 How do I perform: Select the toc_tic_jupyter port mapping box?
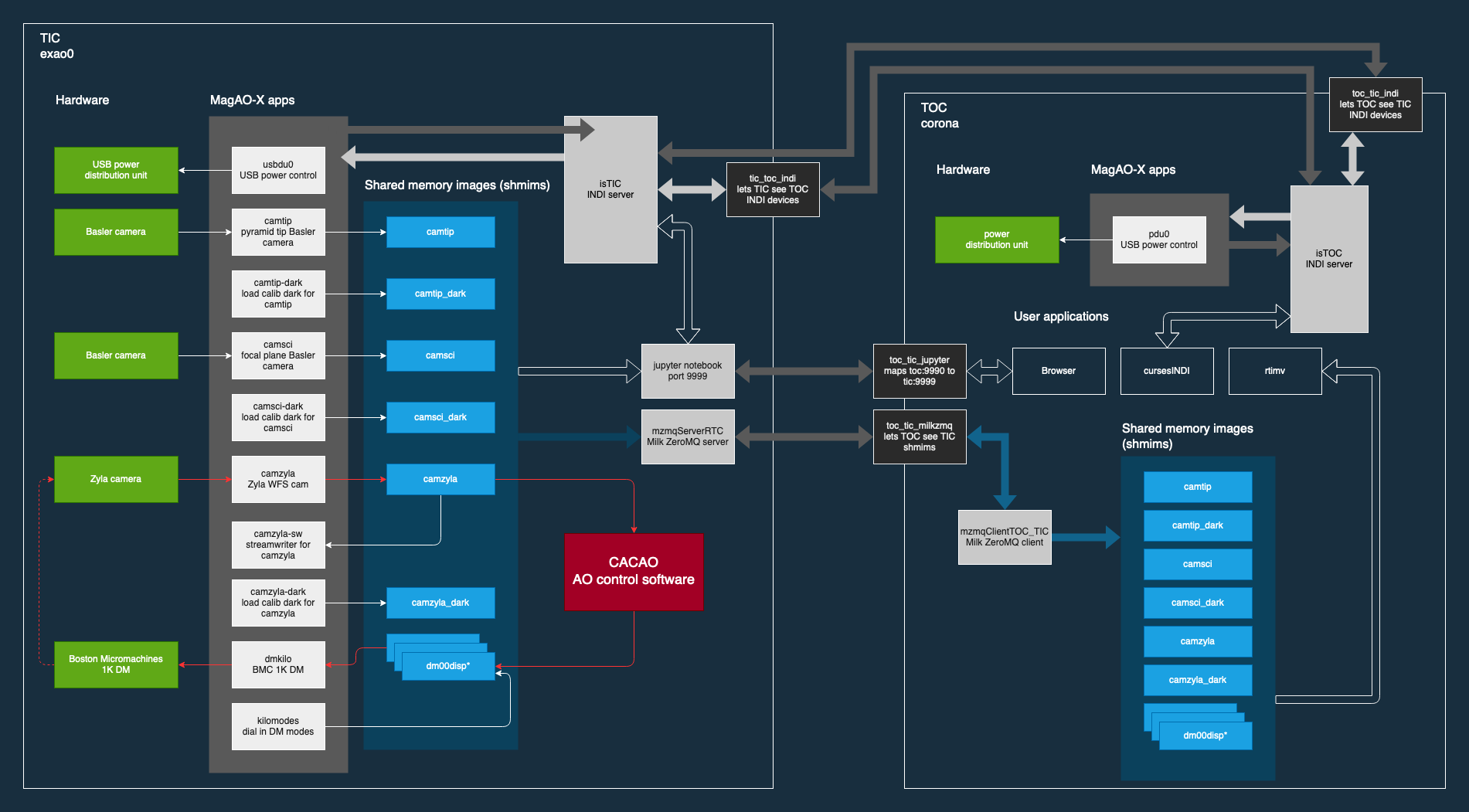(x=920, y=371)
